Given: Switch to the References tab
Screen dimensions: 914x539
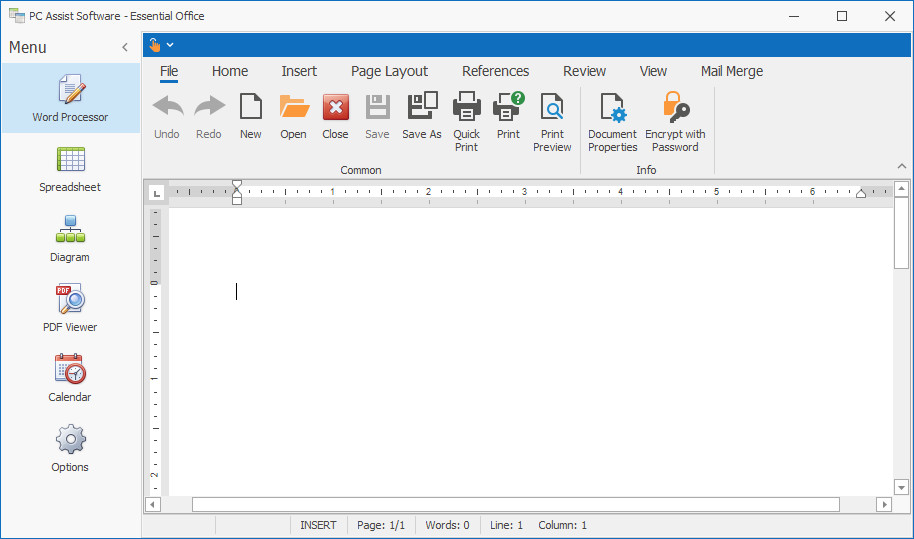Looking at the screenshot, I should coord(495,71).
